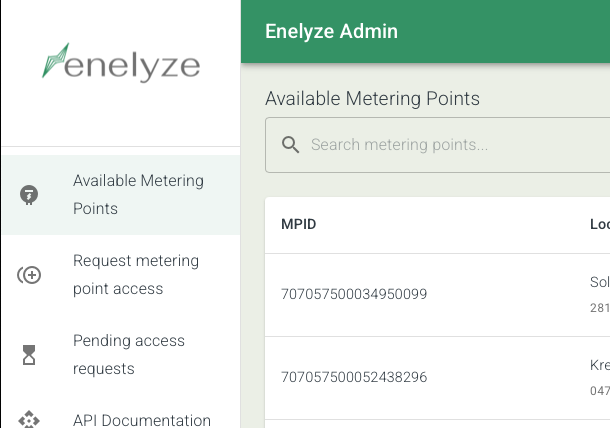Screen dimensions: 610x428
Task: Click the Enelyze Admin header title
Action: pos(331,31)
